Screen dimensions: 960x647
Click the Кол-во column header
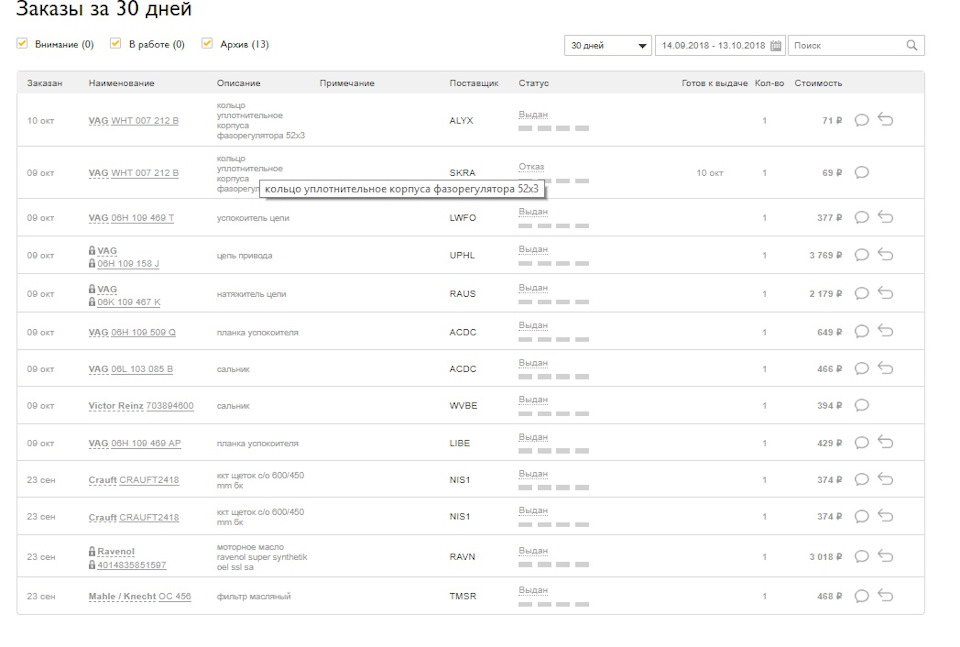769,83
